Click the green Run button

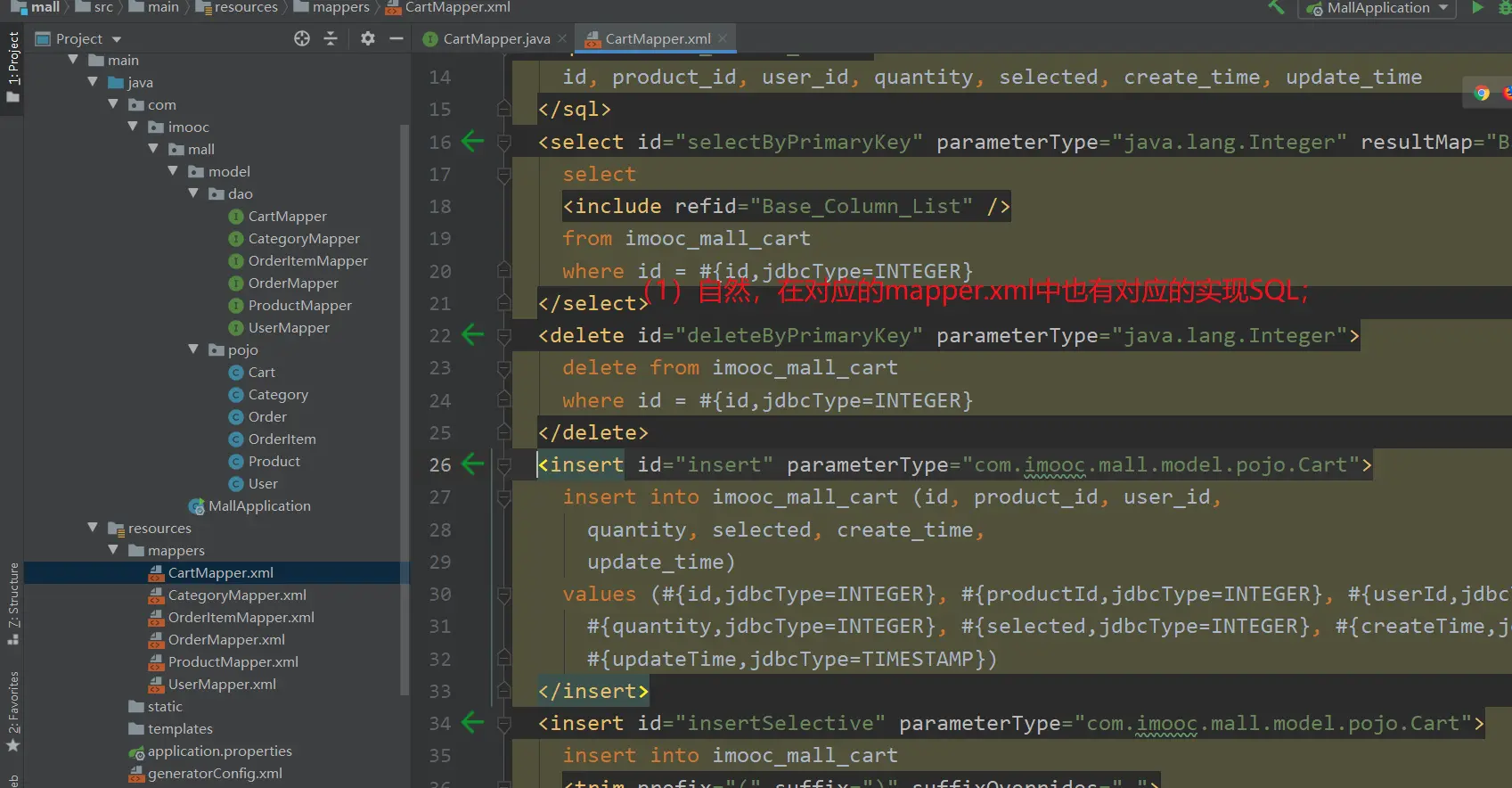click(1477, 8)
